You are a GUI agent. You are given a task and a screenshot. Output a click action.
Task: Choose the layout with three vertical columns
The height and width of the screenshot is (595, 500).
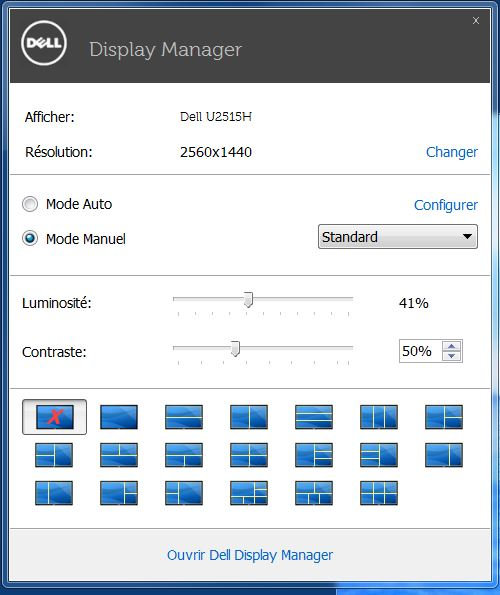click(379, 417)
